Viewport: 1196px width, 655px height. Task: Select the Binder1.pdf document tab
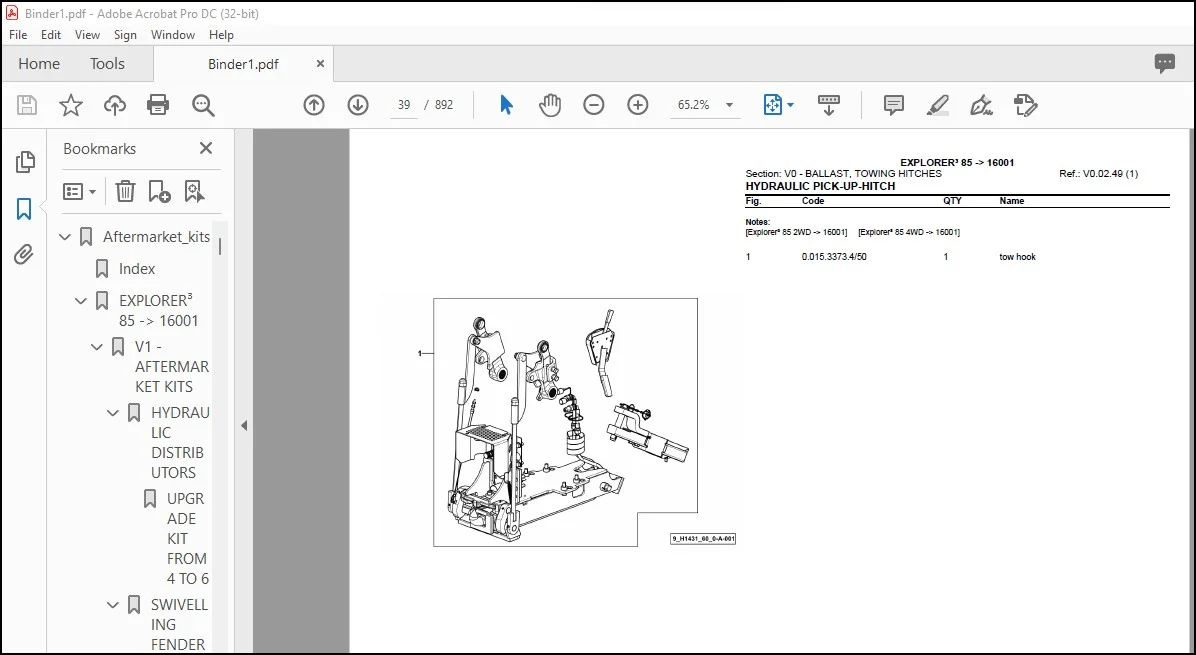pyautogui.click(x=243, y=65)
